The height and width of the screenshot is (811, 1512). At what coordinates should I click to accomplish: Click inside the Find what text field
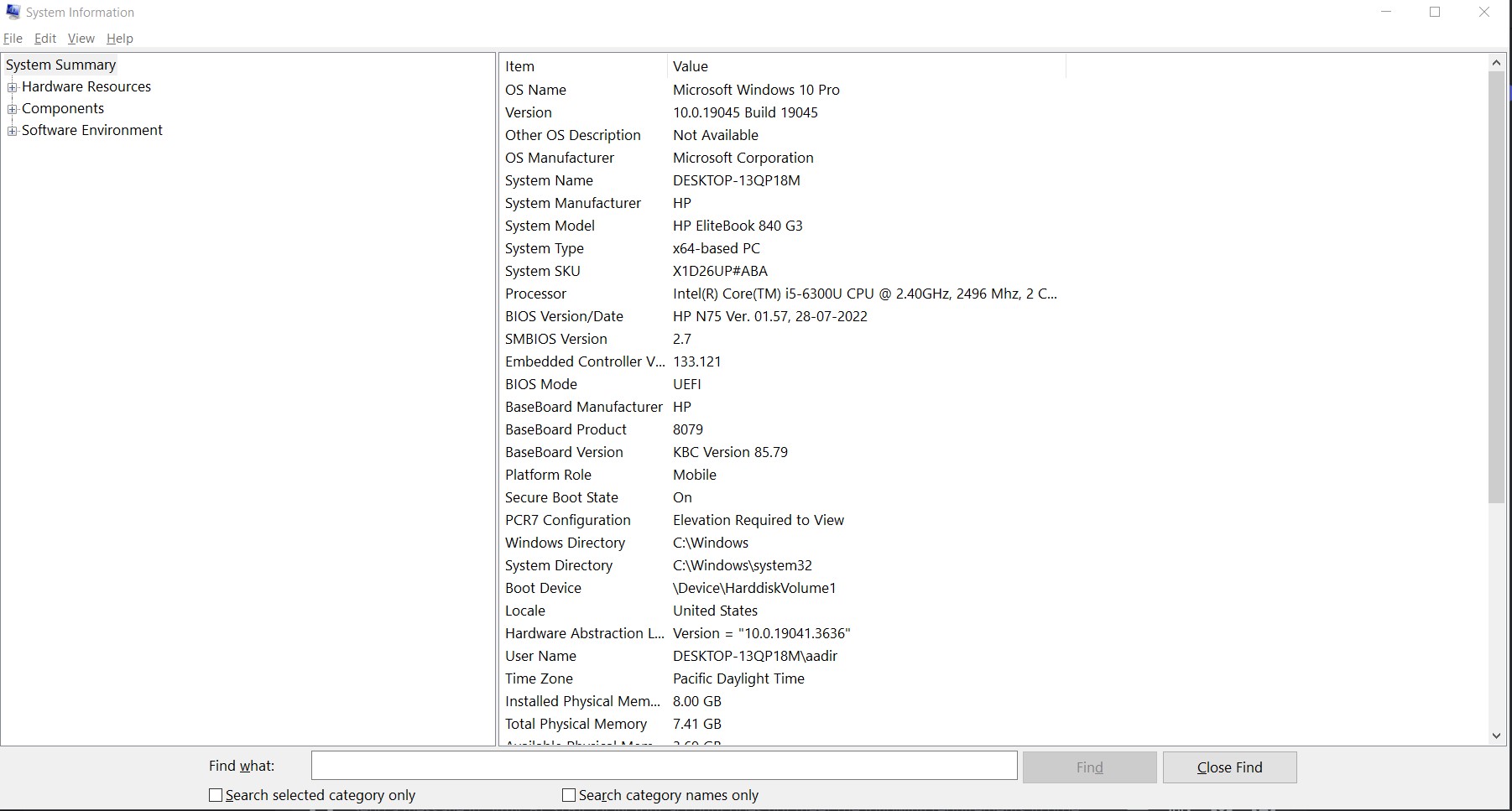pyautogui.click(x=664, y=766)
